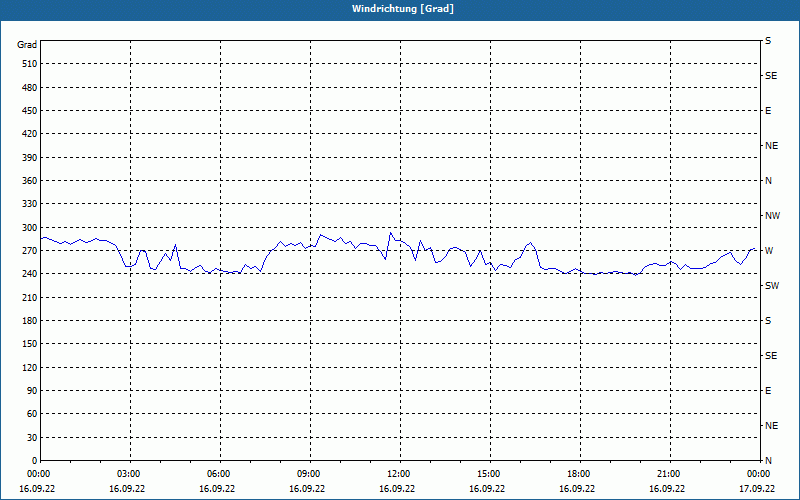Click the SW compass direction label
Viewport: 800px width, 500px height.
(x=772, y=286)
